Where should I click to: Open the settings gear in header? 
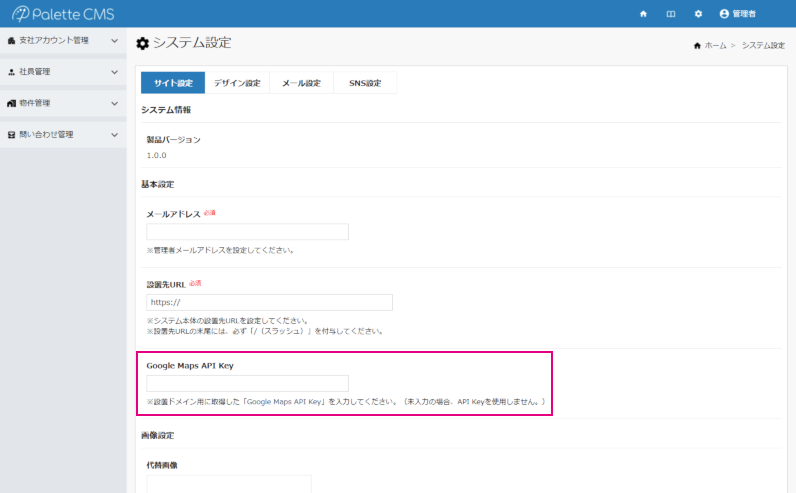699,14
